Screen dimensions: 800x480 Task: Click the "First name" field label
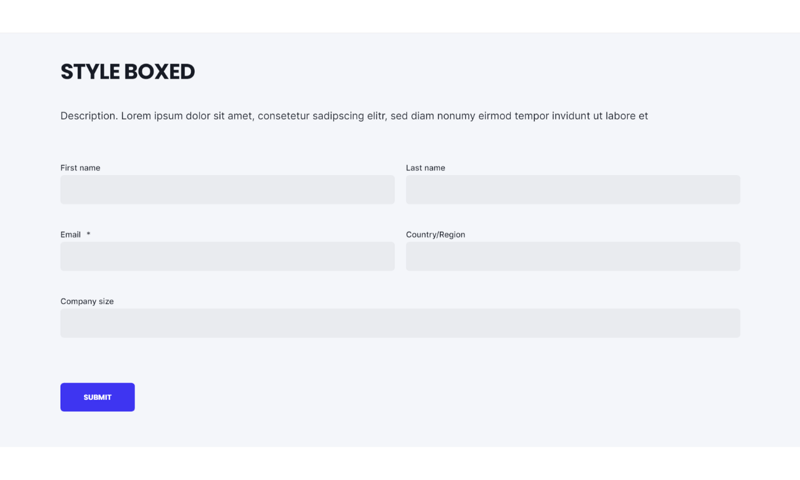point(80,168)
